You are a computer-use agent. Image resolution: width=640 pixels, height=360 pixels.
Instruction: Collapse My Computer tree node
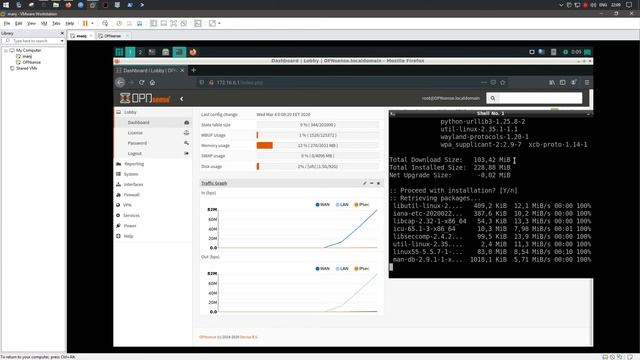[6, 50]
